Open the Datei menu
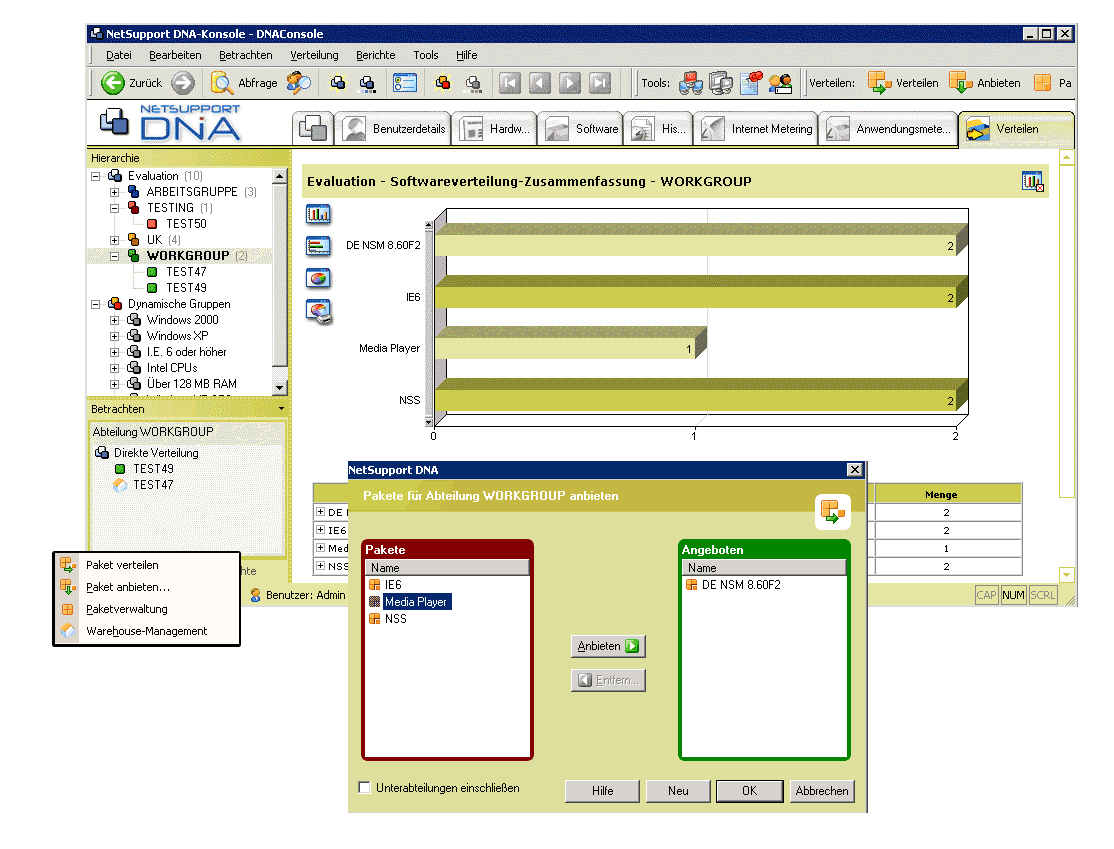Viewport: 1114px width, 849px height. click(119, 55)
